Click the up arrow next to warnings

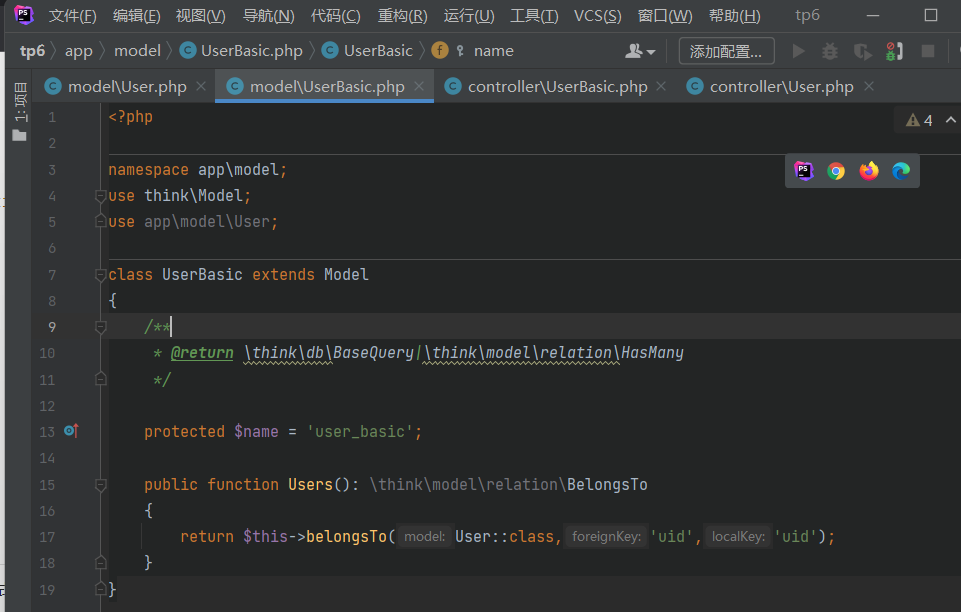pos(951,119)
